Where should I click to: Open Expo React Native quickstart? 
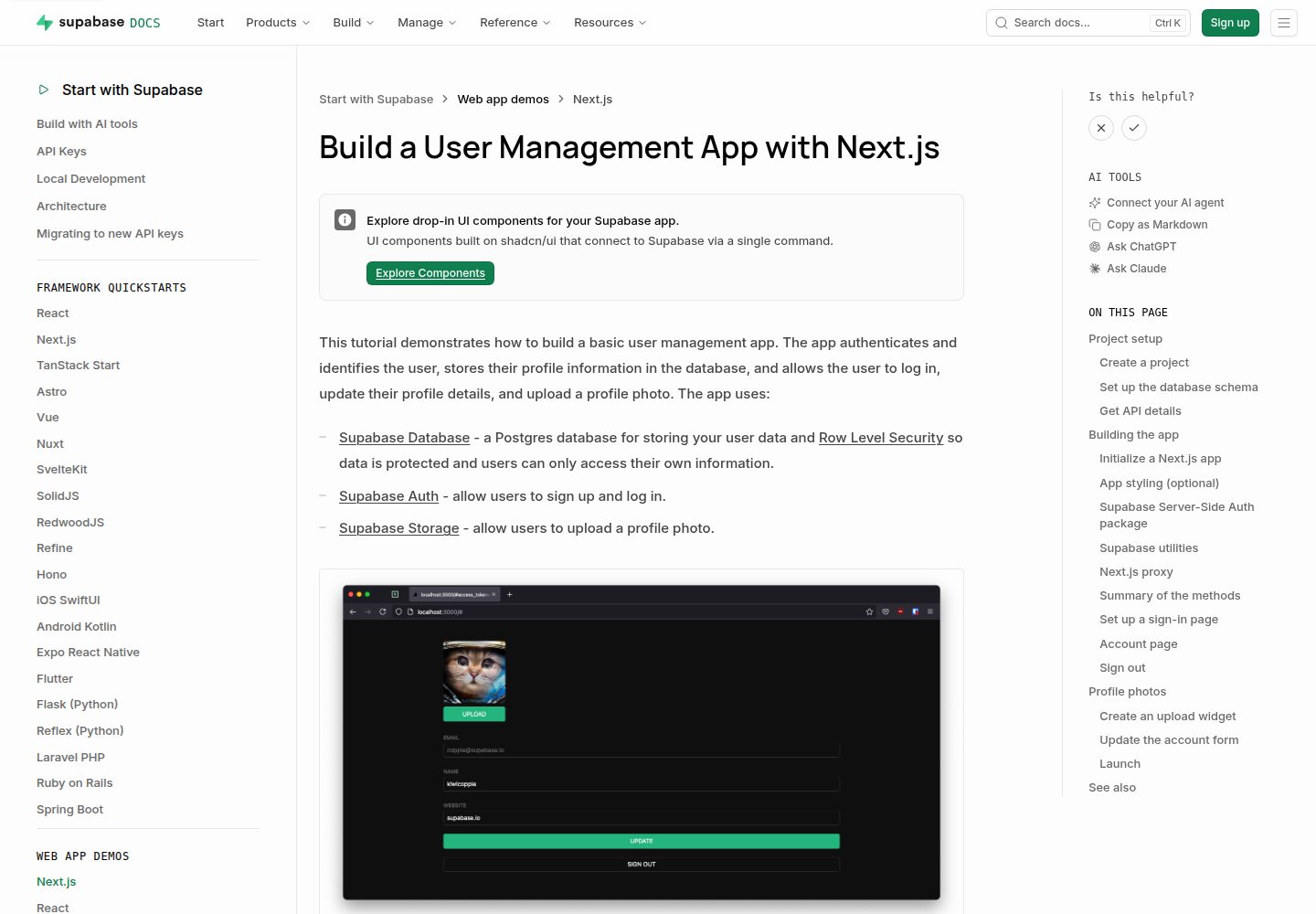coord(88,653)
